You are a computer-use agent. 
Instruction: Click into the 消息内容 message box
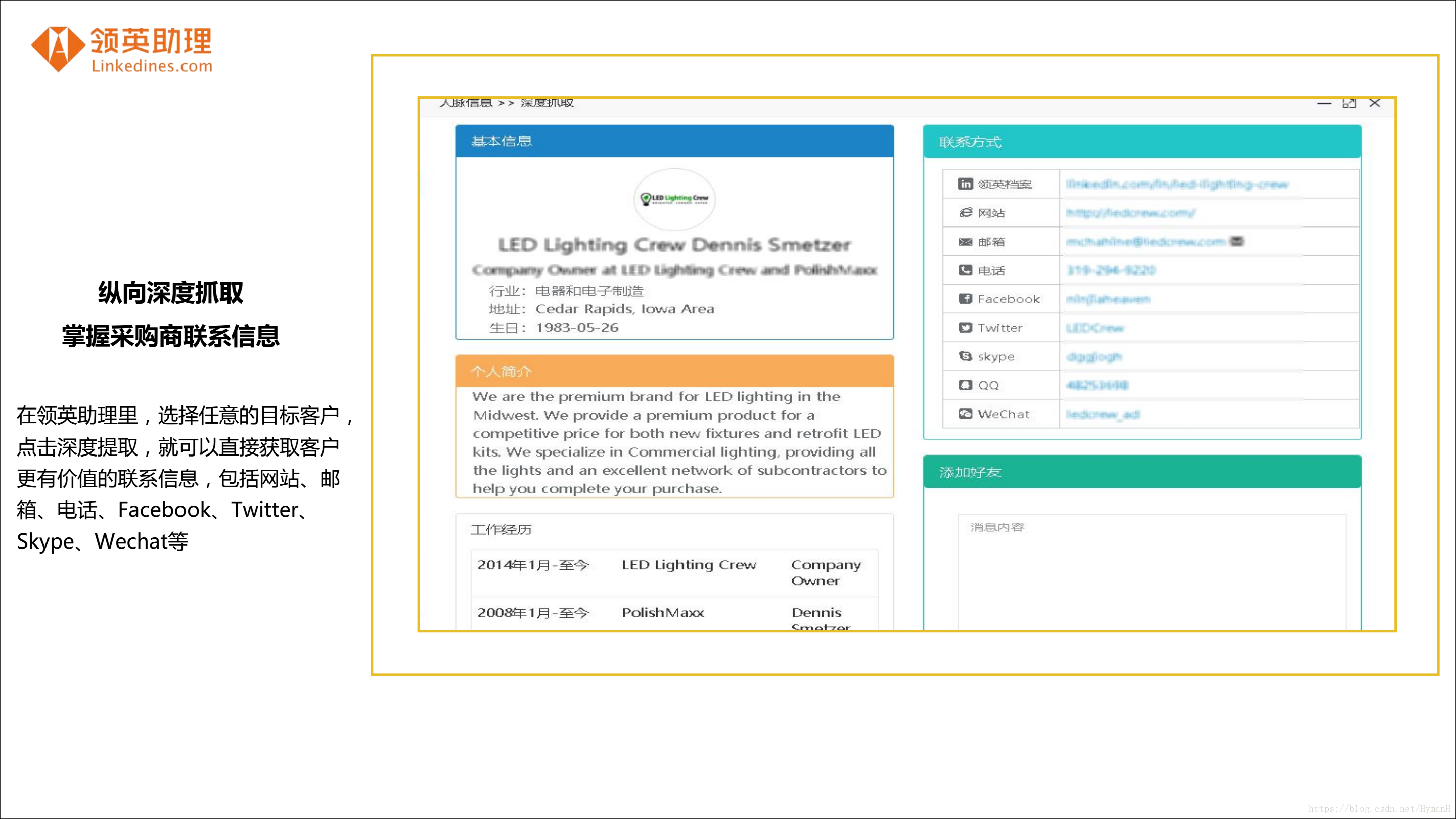point(1152,571)
